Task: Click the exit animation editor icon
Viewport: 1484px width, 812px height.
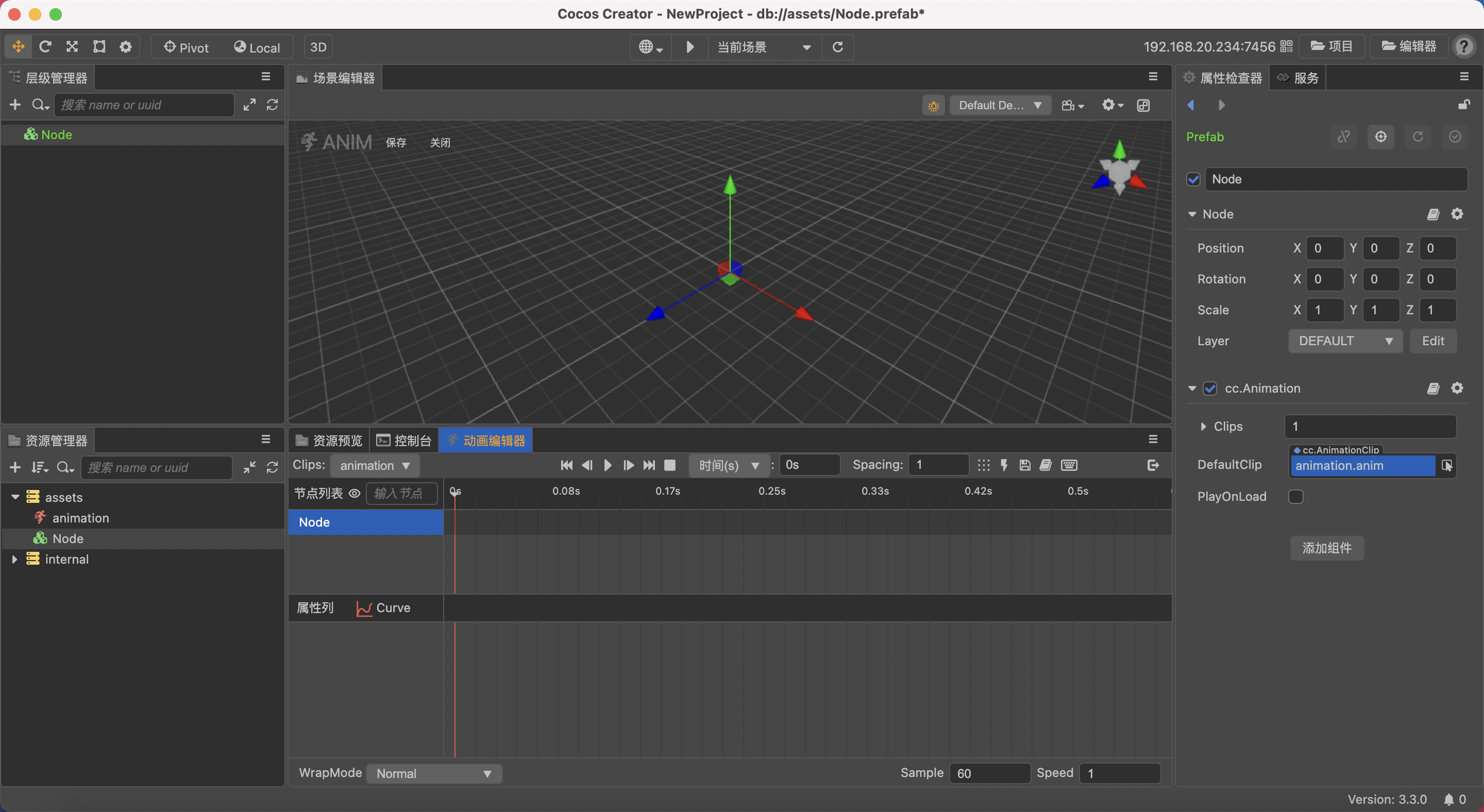Action: (x=1153, y=465)
